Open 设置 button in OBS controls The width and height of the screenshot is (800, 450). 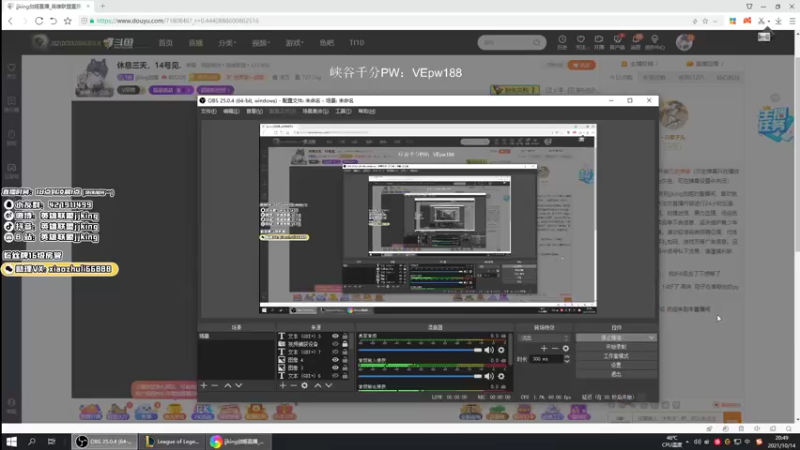[x=616, y=365]
